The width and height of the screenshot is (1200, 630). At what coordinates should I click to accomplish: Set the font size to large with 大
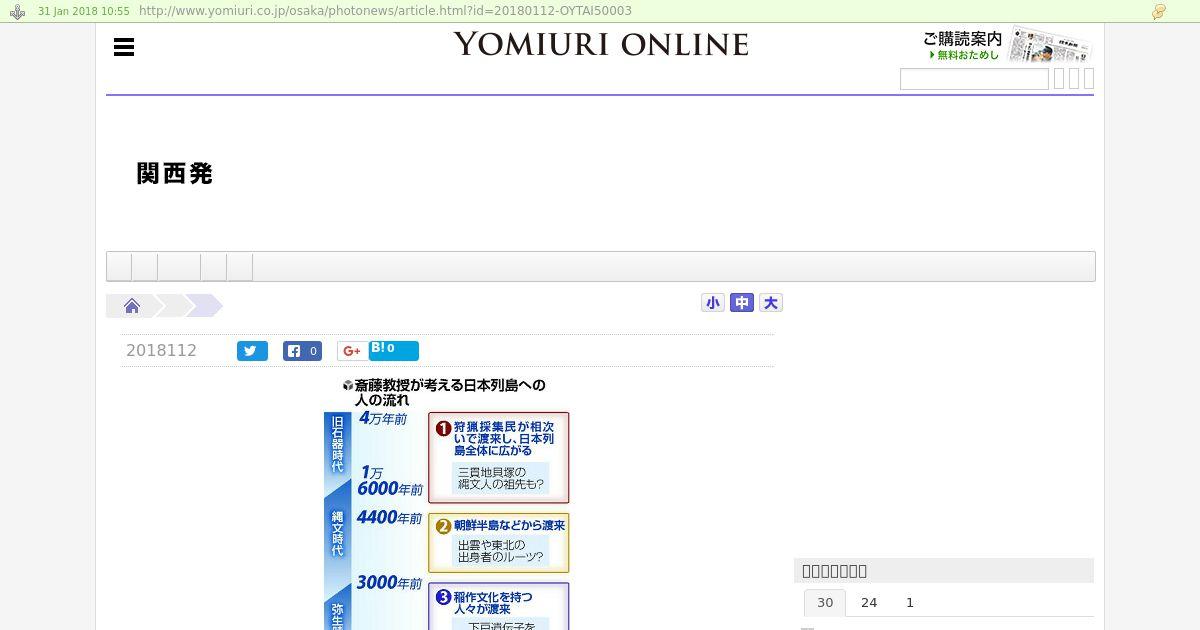pos(771,303)
